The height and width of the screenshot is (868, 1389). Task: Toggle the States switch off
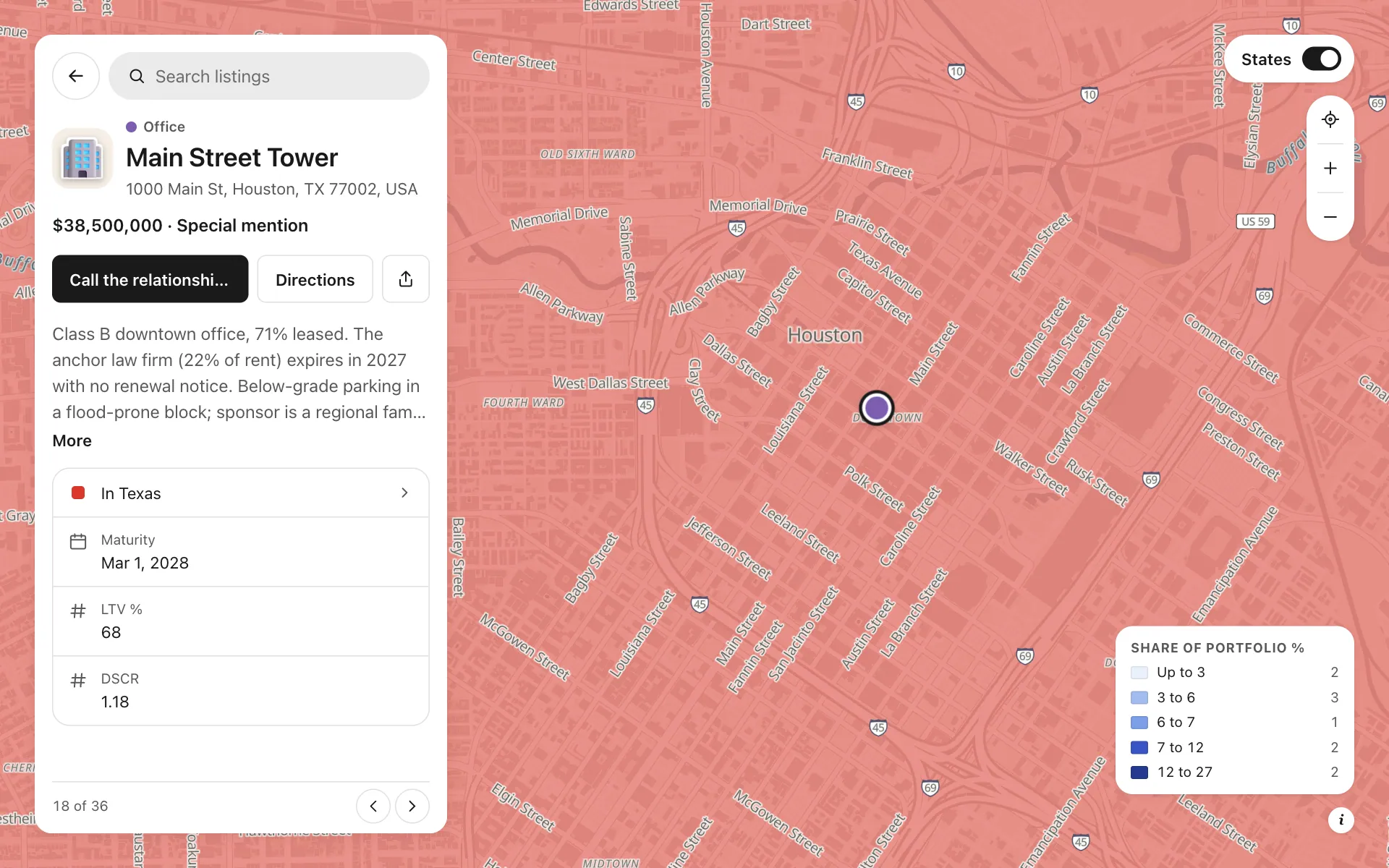tap(1321, 59)
